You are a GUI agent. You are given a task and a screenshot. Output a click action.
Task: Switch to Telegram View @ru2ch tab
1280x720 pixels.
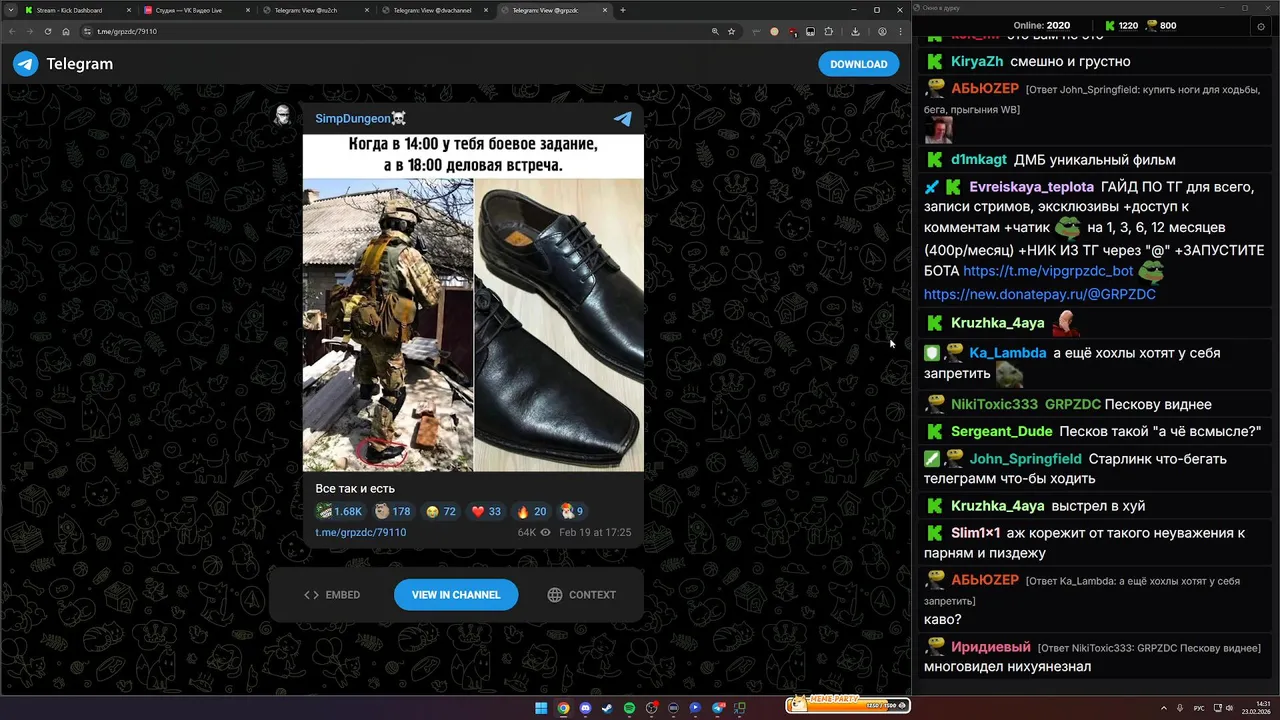(316, 10)
